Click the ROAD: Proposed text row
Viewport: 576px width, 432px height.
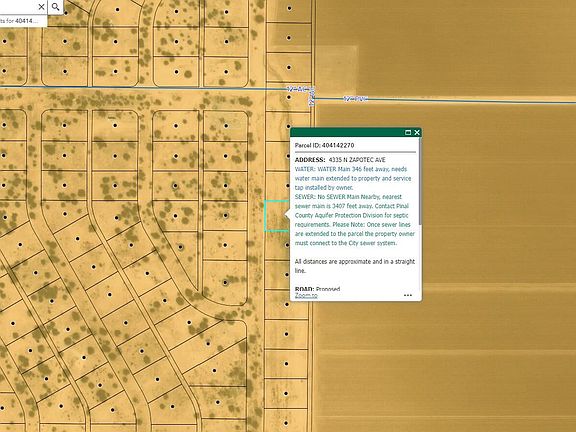click(317, 289)
